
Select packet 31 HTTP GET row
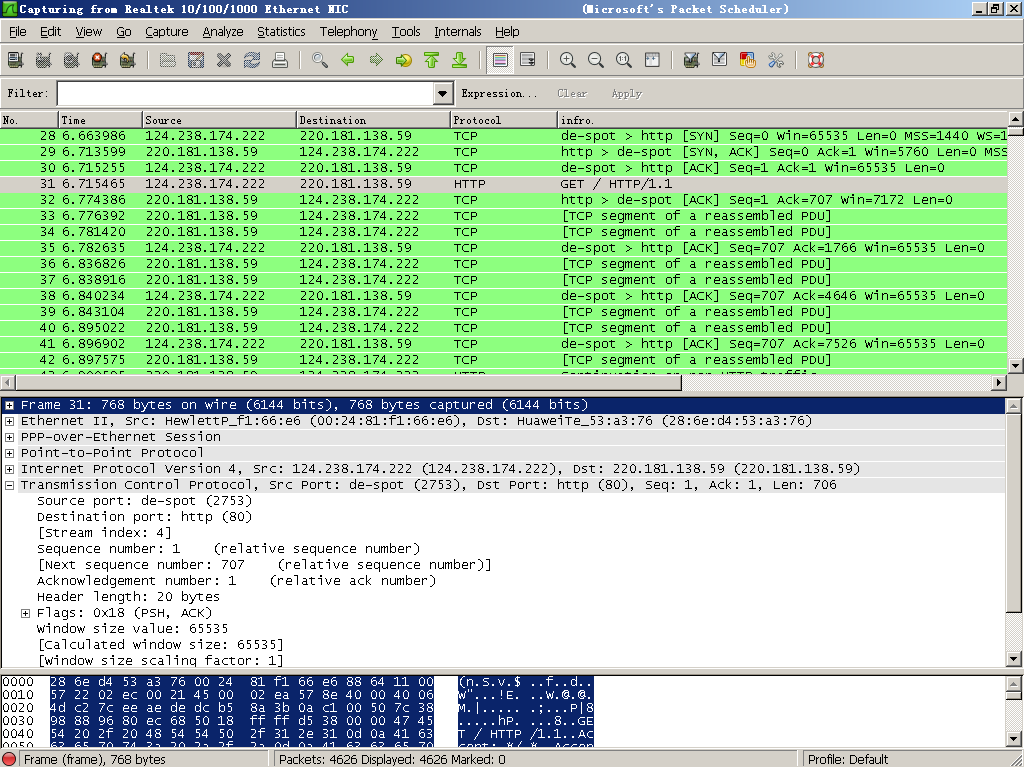504,184
